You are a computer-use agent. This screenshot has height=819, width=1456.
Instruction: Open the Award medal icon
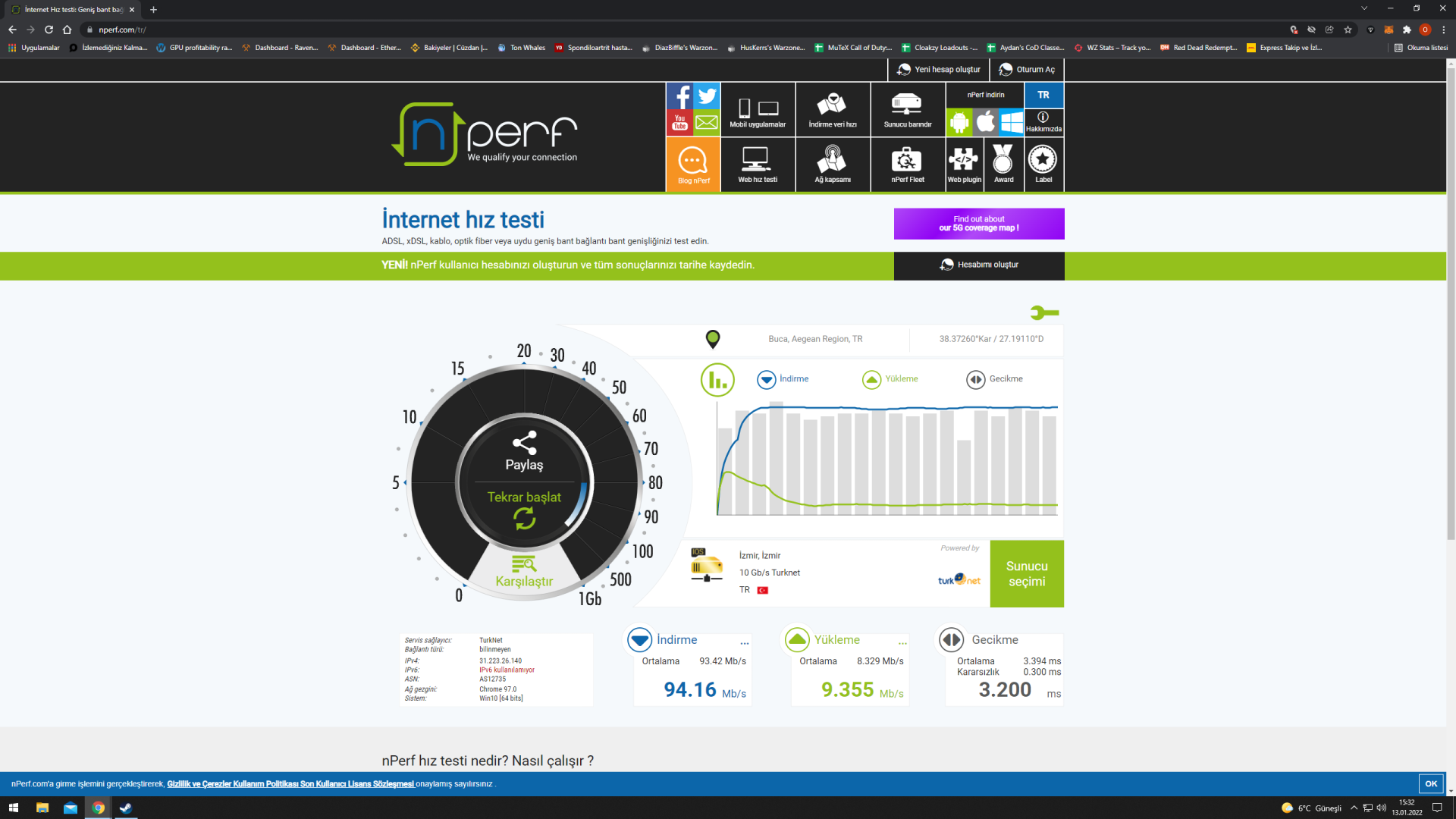1003,165
